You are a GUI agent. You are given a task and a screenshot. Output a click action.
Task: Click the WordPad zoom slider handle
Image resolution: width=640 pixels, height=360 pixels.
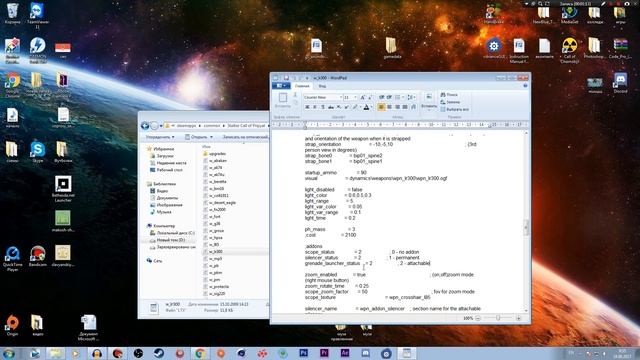(498, 318)
